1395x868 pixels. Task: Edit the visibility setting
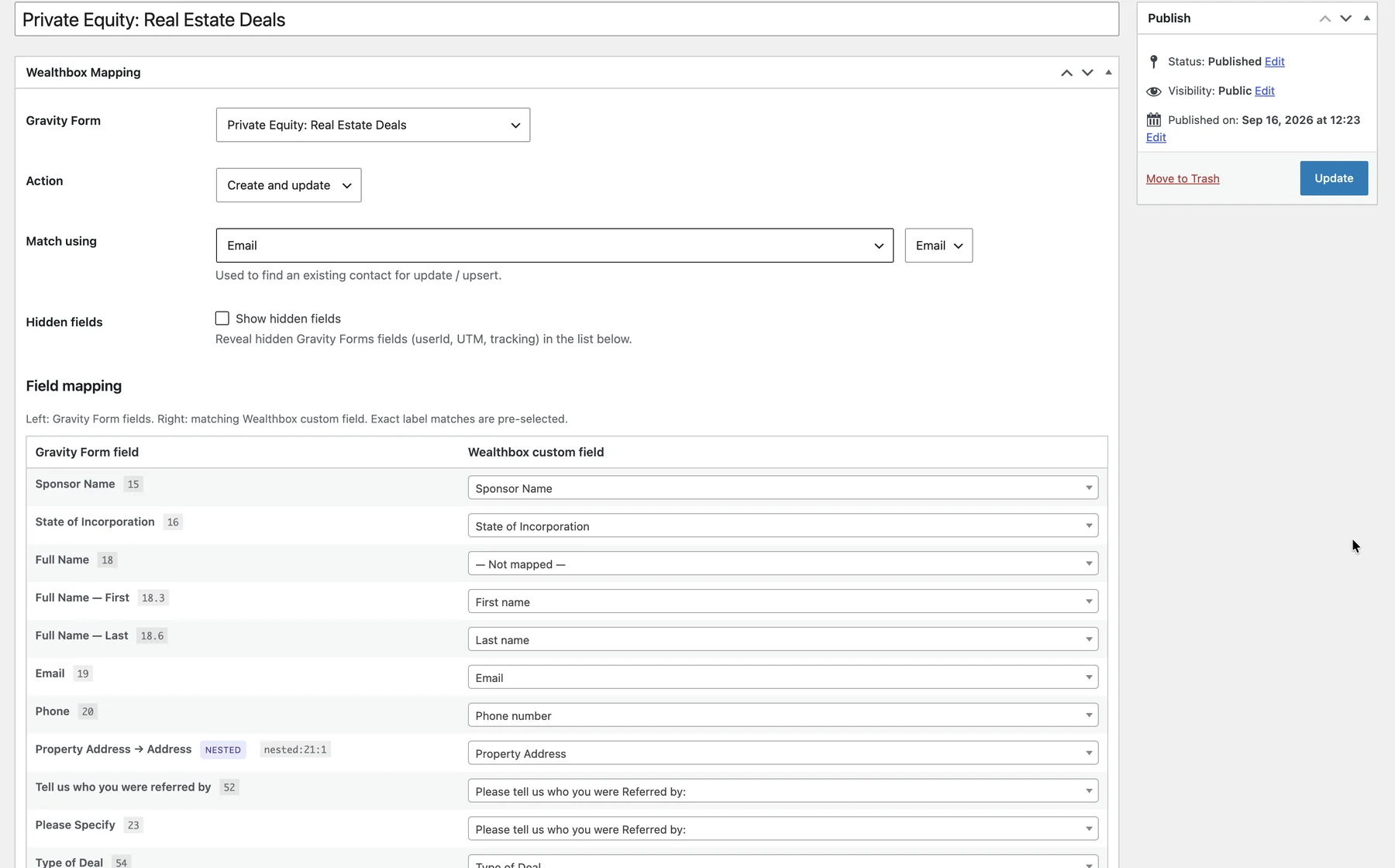click(1264, 91)
